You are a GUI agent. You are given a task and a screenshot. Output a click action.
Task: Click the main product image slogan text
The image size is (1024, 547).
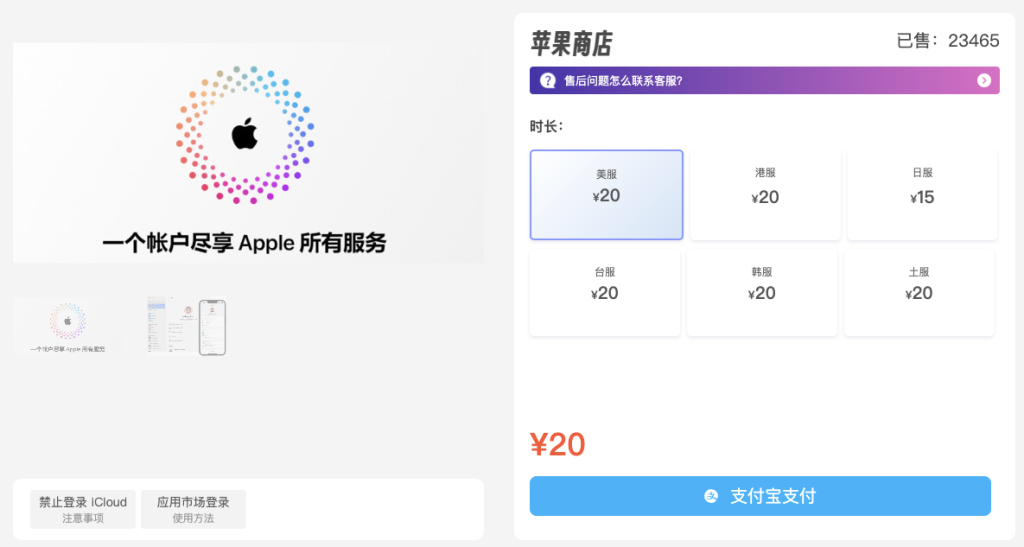pos(245,242)
